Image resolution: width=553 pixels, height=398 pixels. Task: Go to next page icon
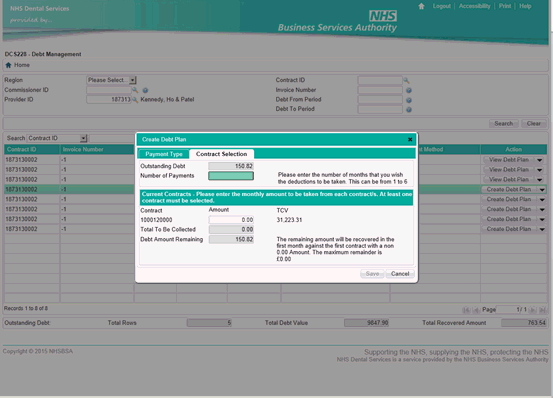click(x=533, y=310)
